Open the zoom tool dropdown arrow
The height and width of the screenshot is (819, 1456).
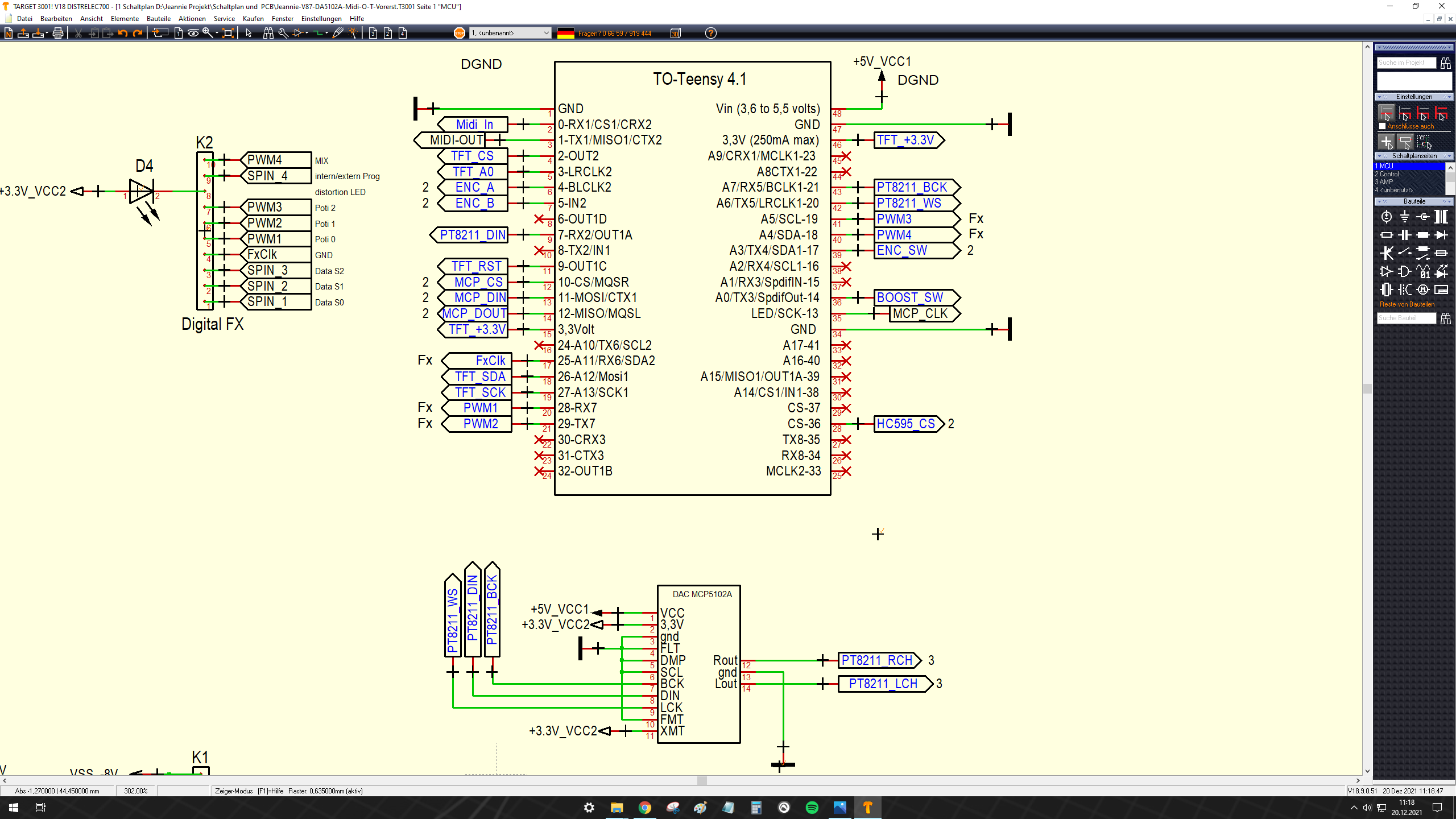click(217, 33)
